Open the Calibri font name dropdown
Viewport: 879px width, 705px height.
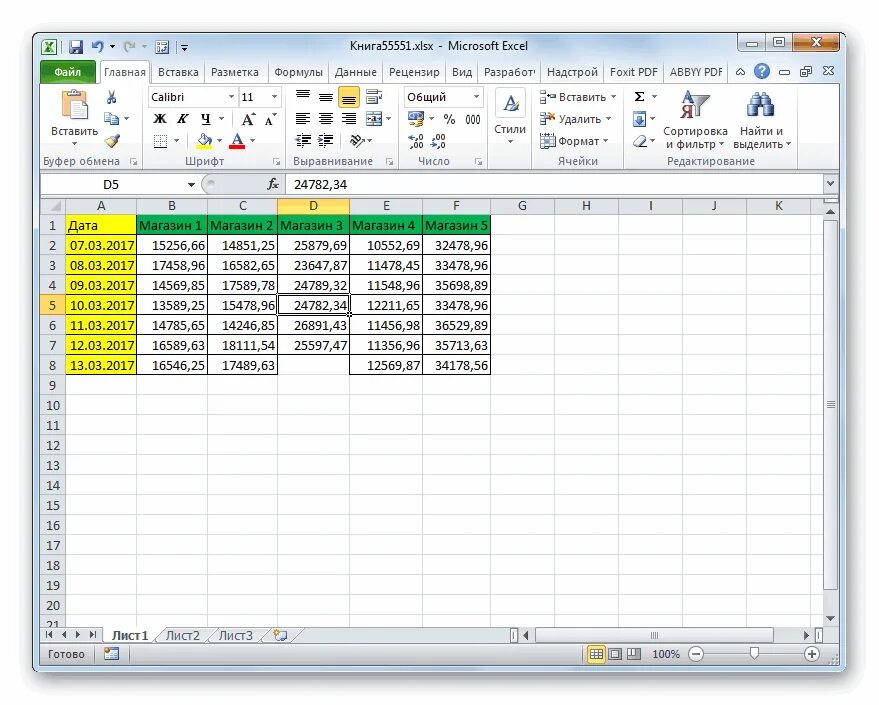231,97
